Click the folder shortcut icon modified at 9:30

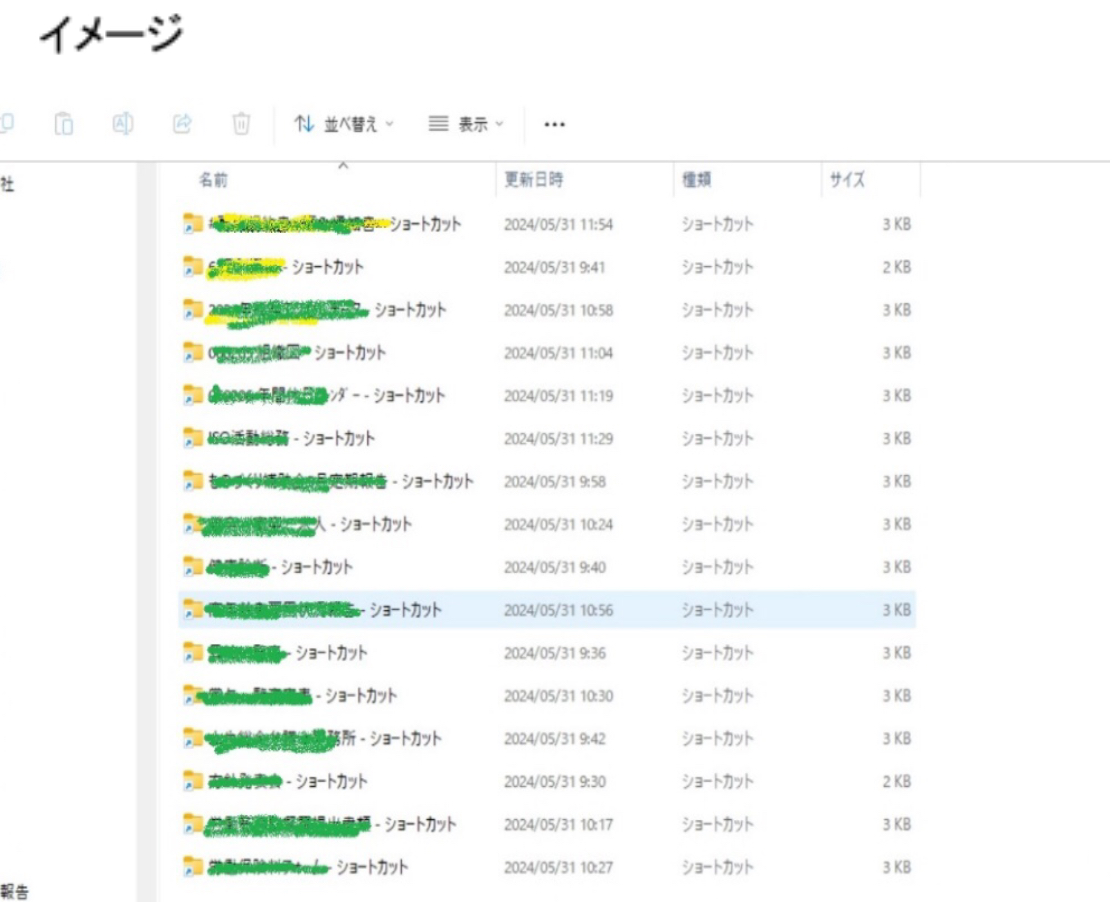(x=193, y=781)
